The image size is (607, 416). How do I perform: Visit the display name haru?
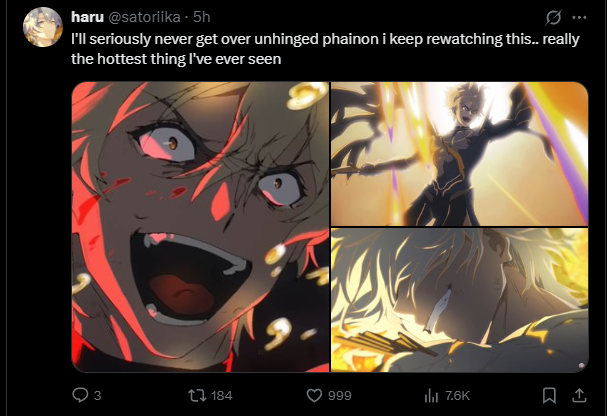pyautogui.click(x=87, y=17)
